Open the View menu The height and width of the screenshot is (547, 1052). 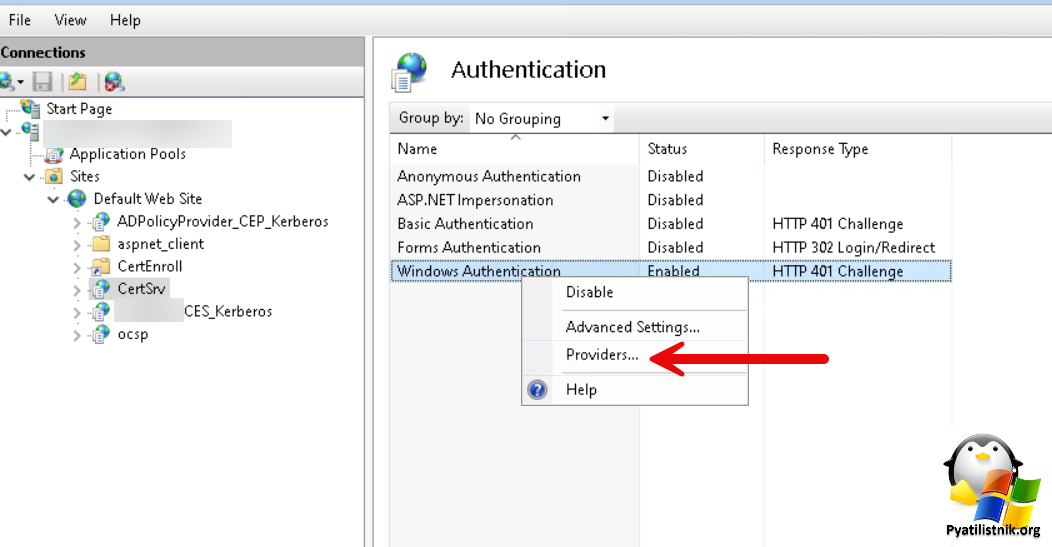click(x=70, y=20)
